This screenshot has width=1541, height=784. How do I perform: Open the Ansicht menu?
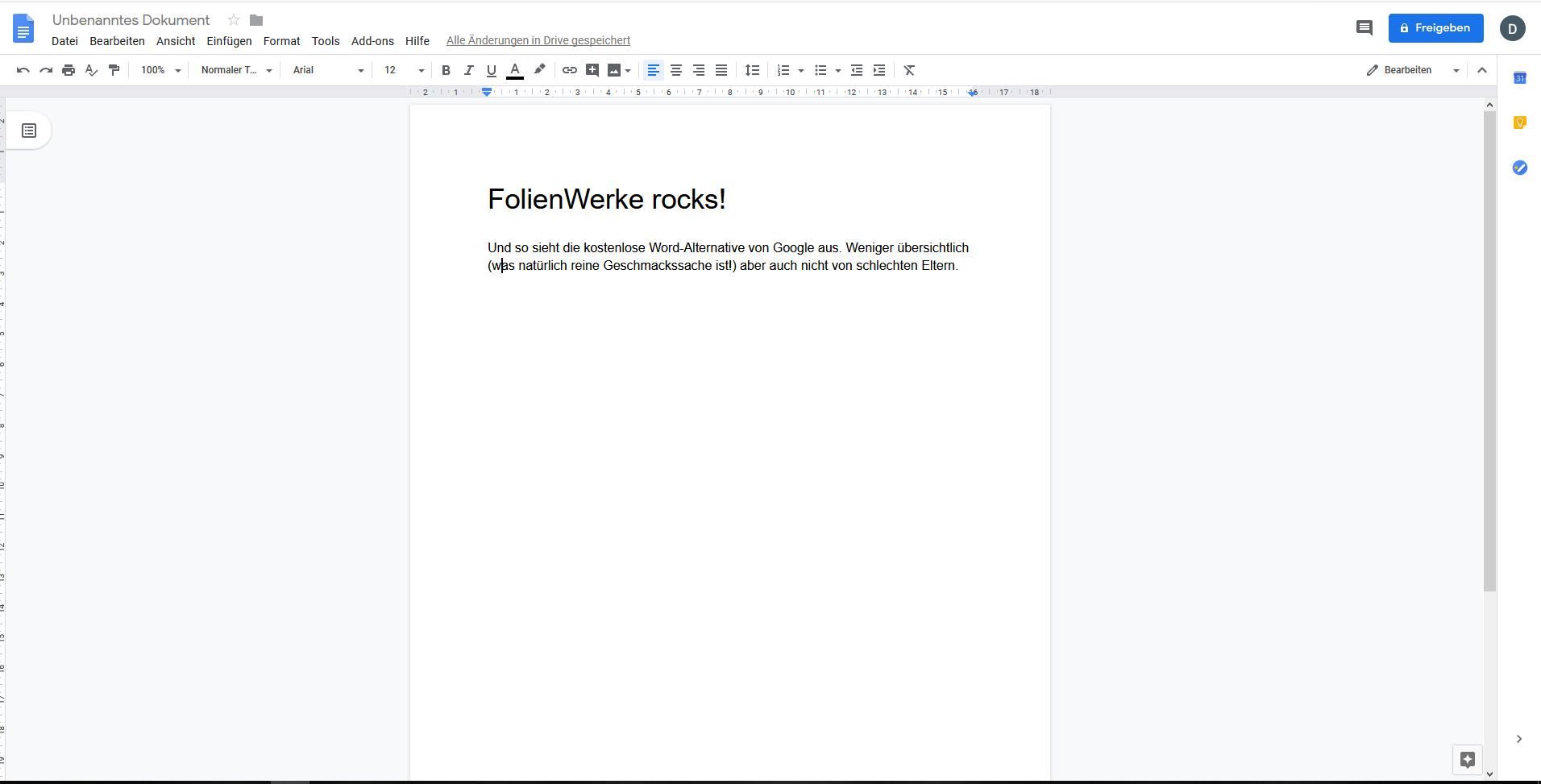tap(176, 41)
